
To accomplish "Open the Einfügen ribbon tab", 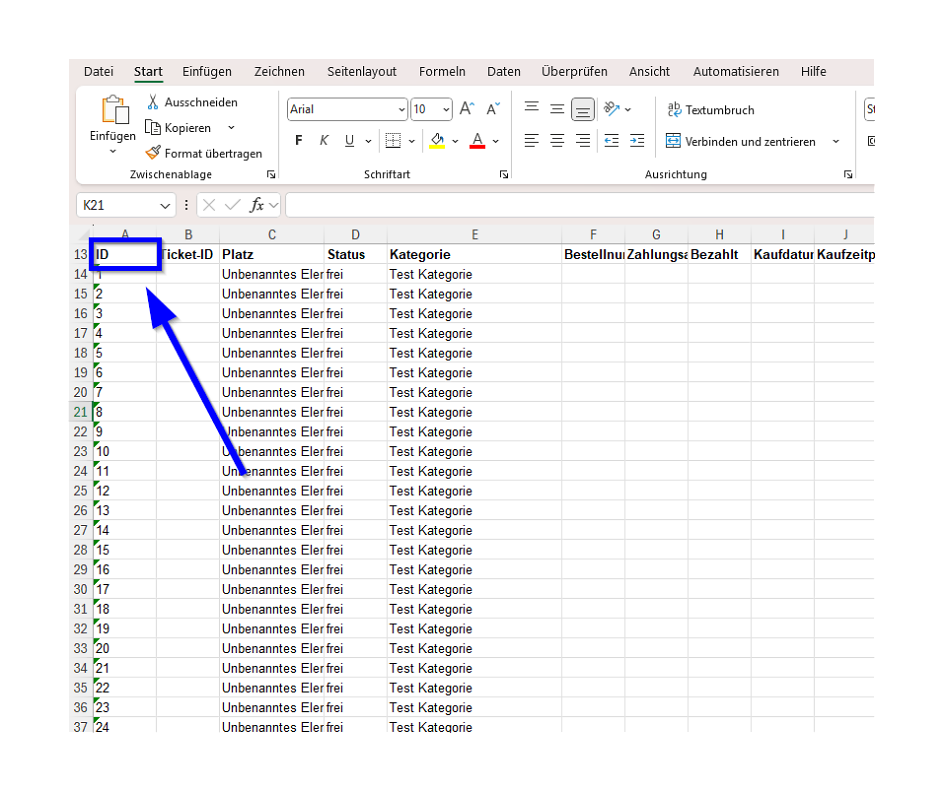I will [207, 72].
